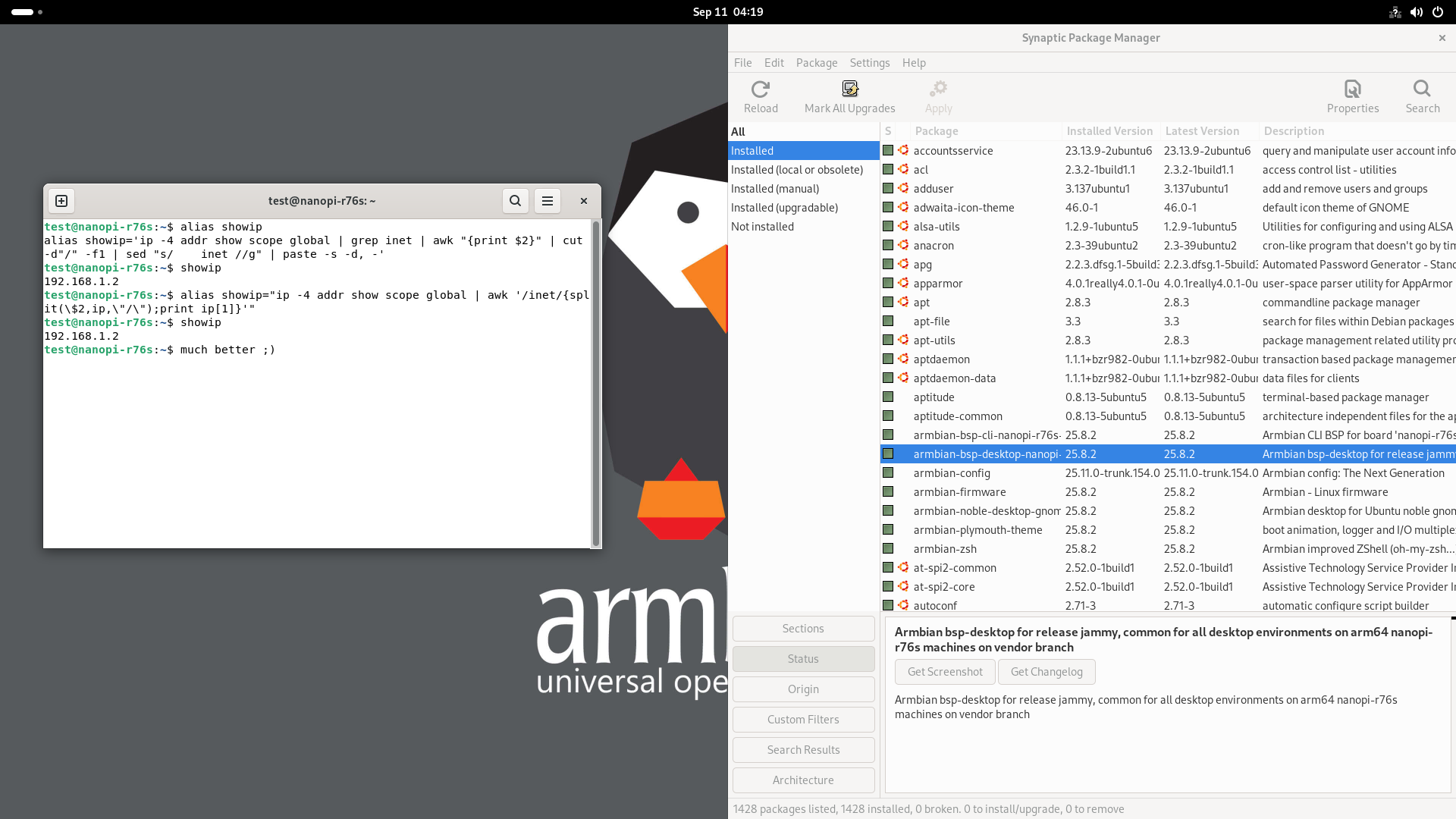Click the power icon in top bar

(1437, 12)
